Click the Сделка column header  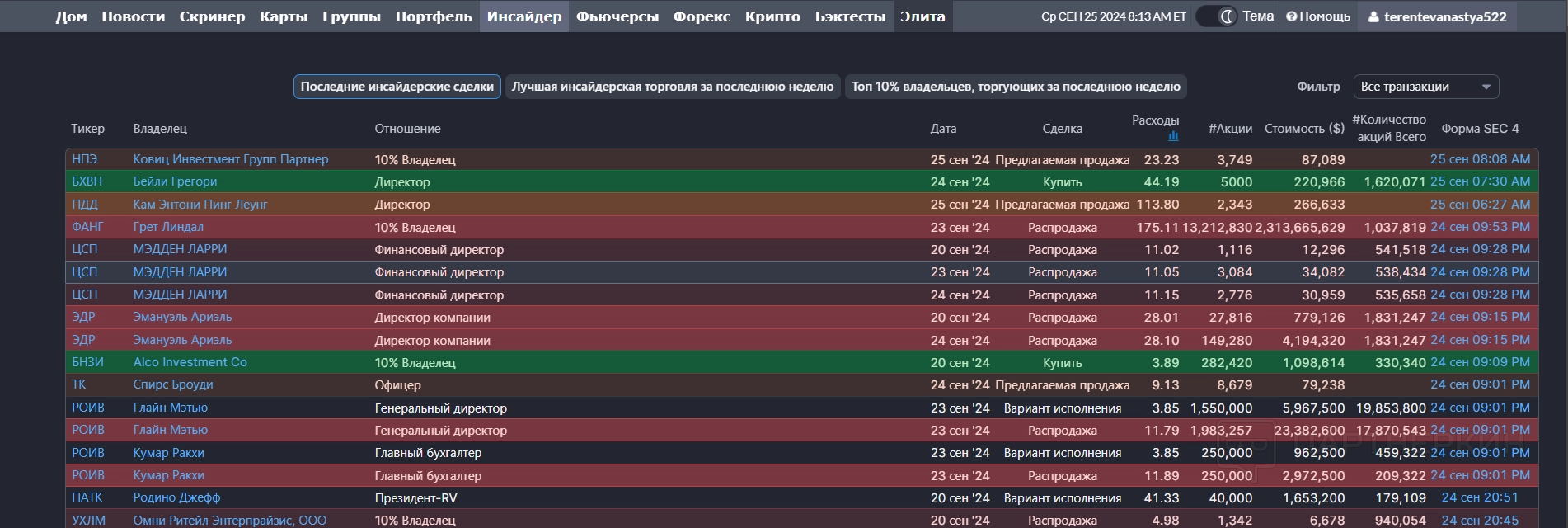pos(1062,129)
